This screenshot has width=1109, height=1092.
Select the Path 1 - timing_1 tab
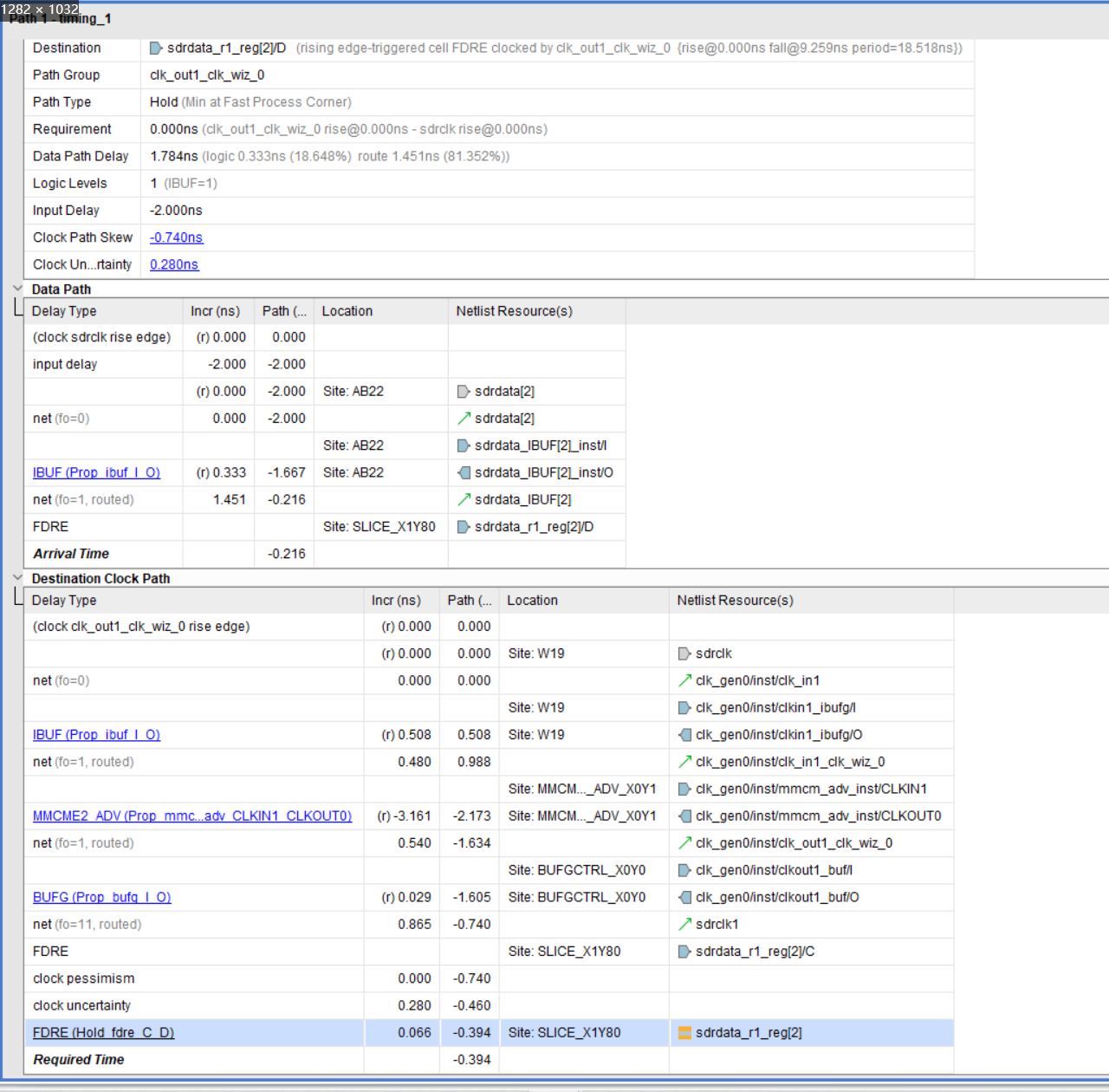tap(61, 19)
